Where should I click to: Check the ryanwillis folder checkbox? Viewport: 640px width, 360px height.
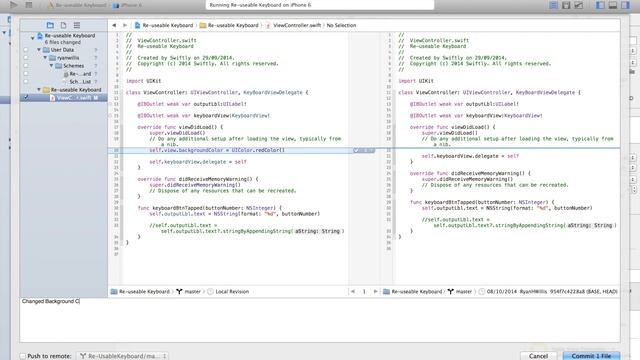26,58
